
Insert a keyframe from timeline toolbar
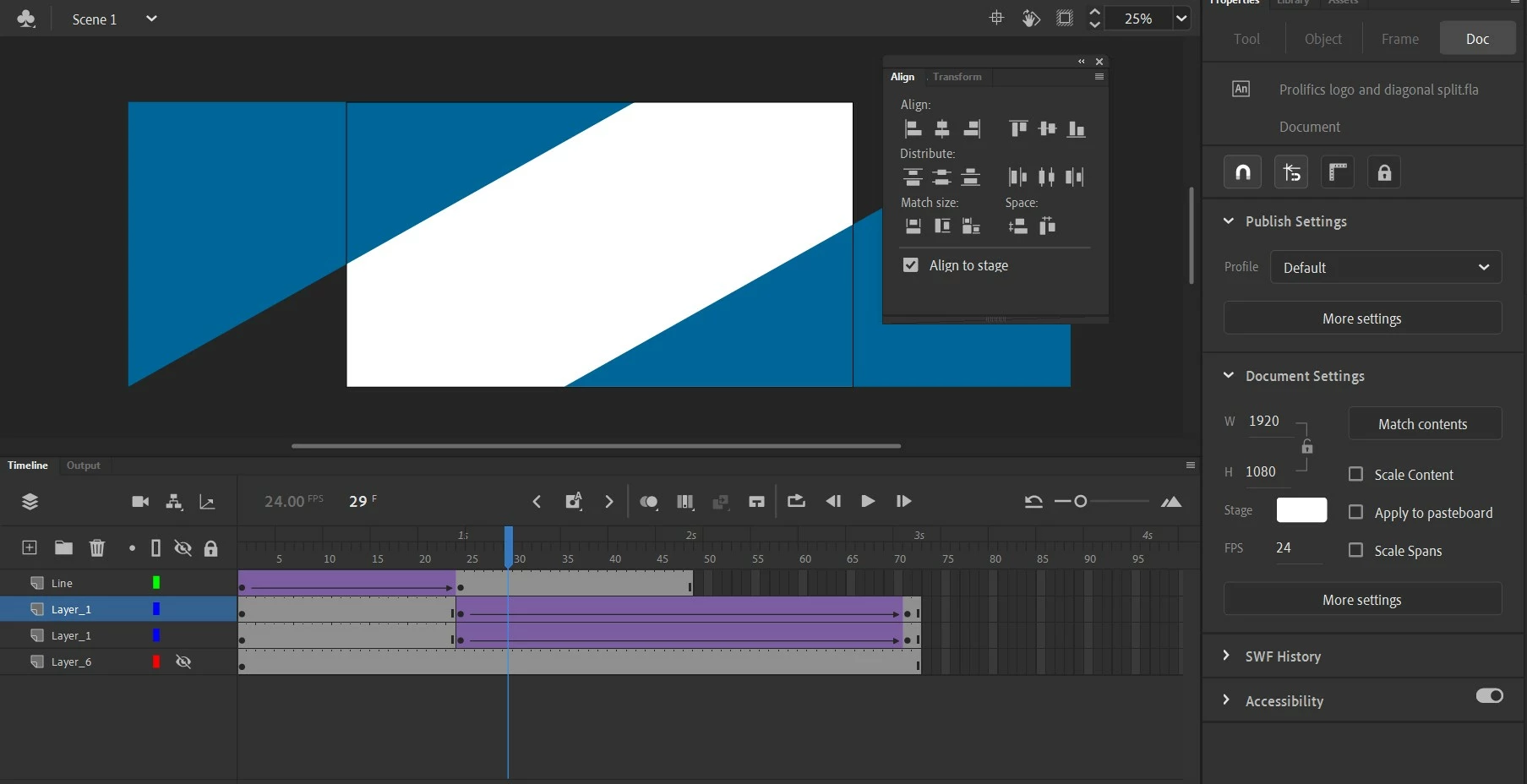click(x=574, y=501)
